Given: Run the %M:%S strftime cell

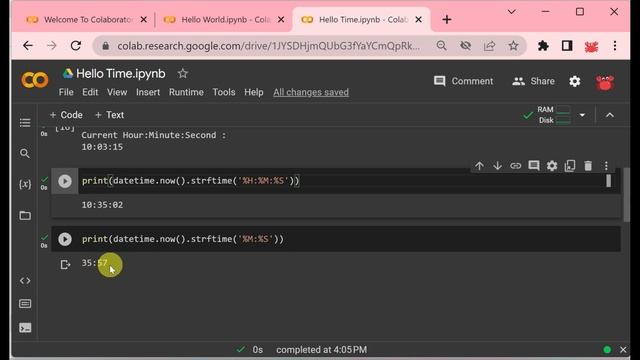Looking at the screenshot, I should 64,239.
